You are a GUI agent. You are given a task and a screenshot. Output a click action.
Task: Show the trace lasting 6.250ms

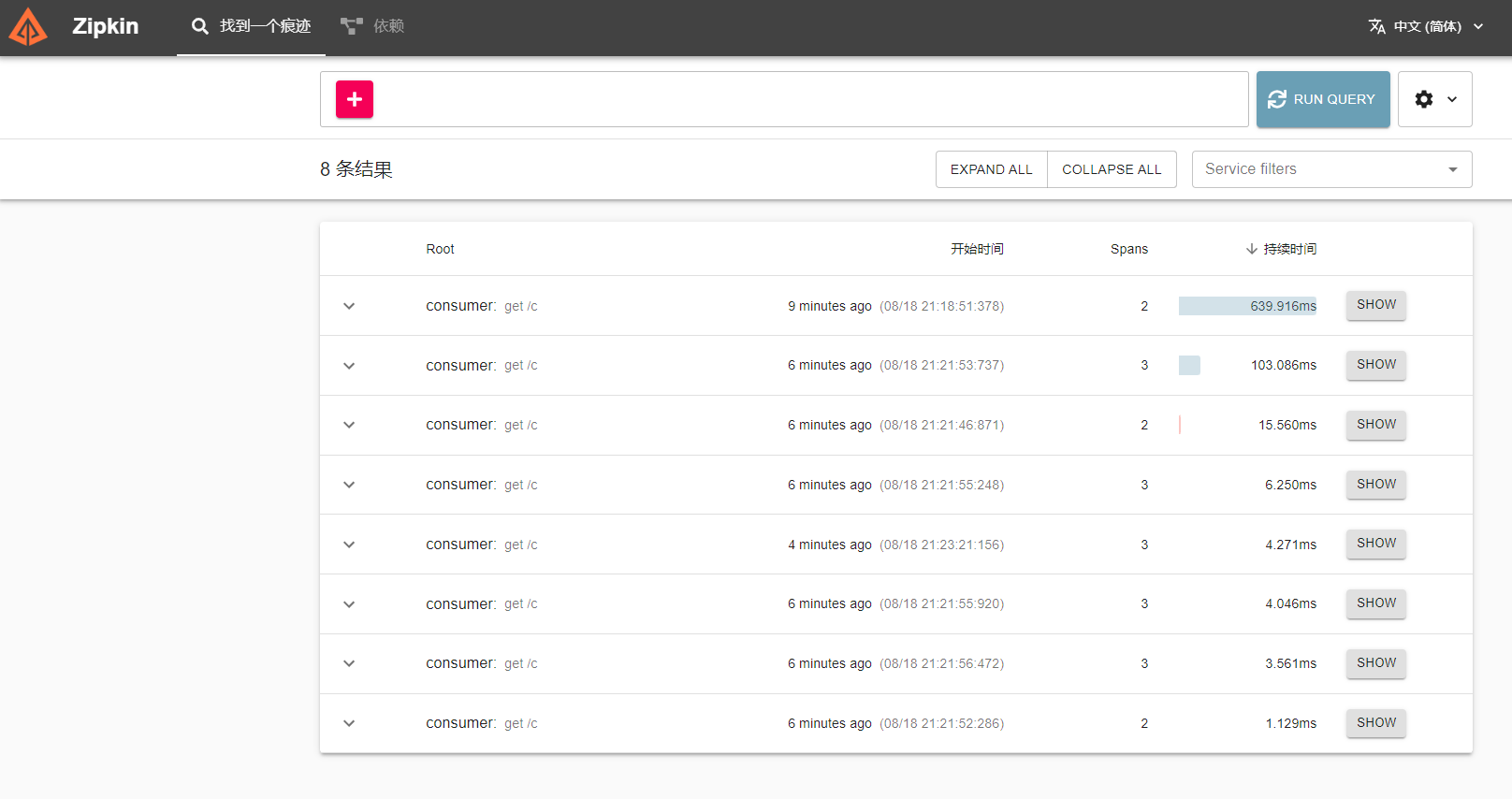(x=1376, y=484)
